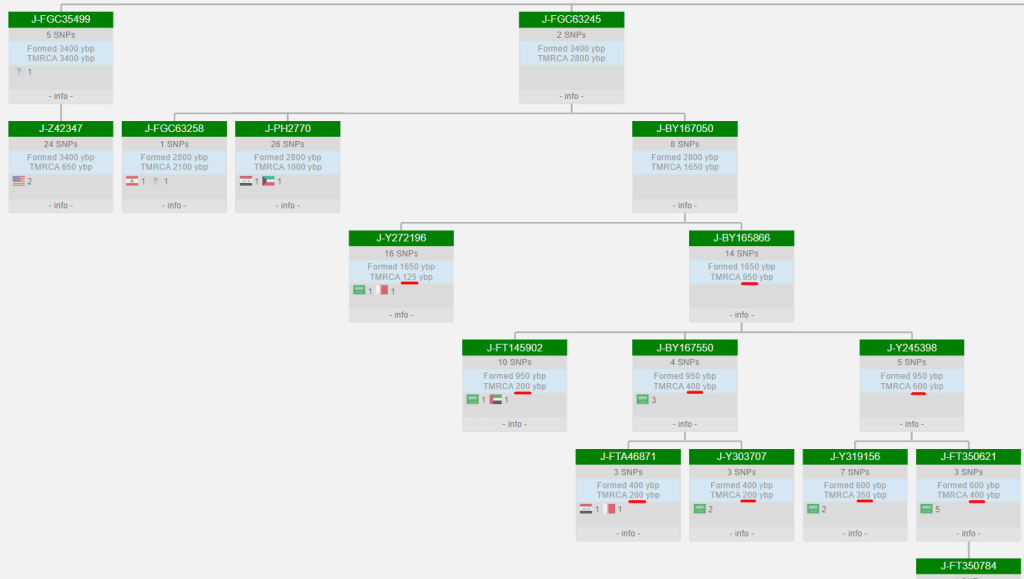
Task: Click the Lebanon flag in J-FGC63258 node
Action: 131,181
